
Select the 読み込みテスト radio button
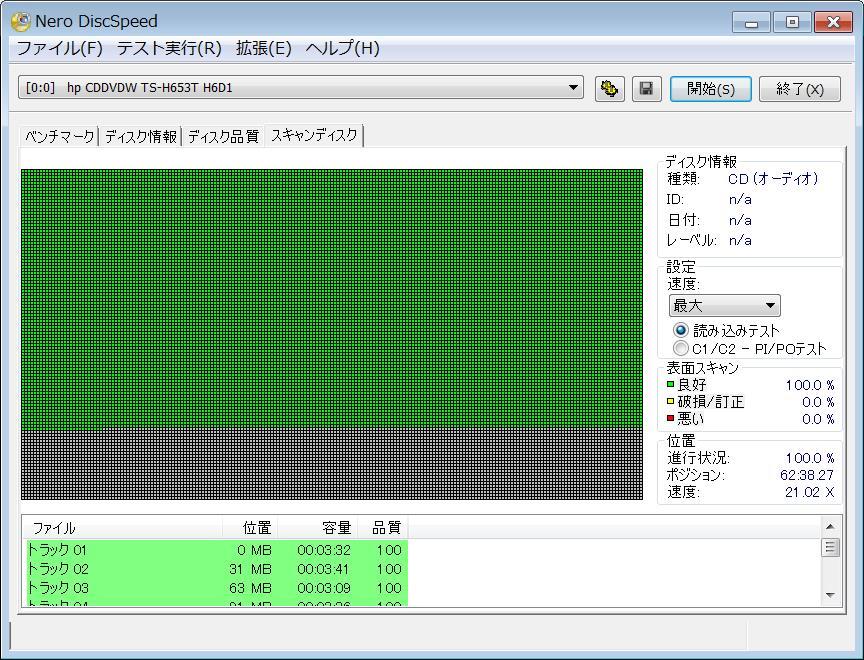coord(681,330)
